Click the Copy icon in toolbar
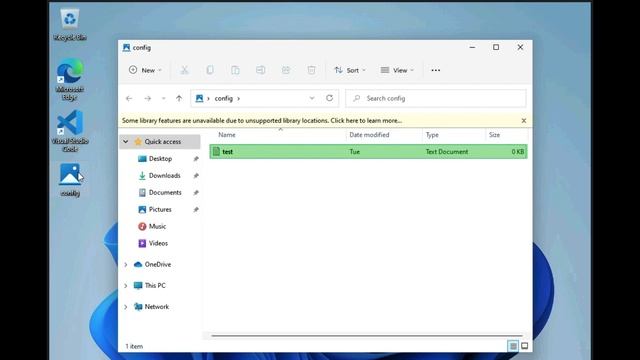The width and height of the screenshot is (640, 360). pos(210,70)
